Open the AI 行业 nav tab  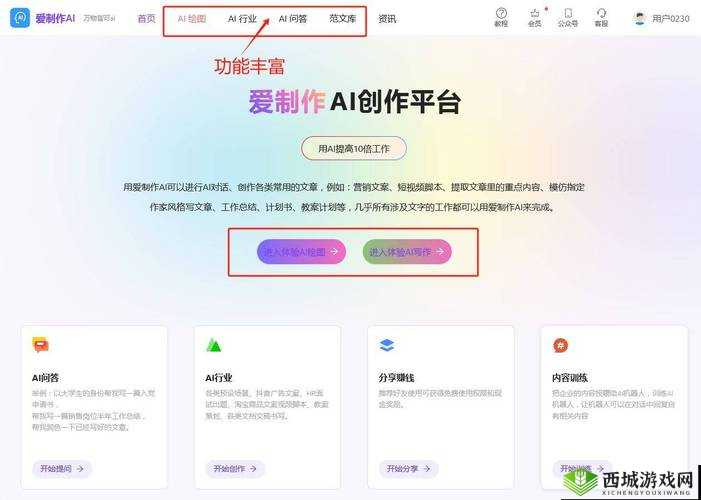point(242,19)
